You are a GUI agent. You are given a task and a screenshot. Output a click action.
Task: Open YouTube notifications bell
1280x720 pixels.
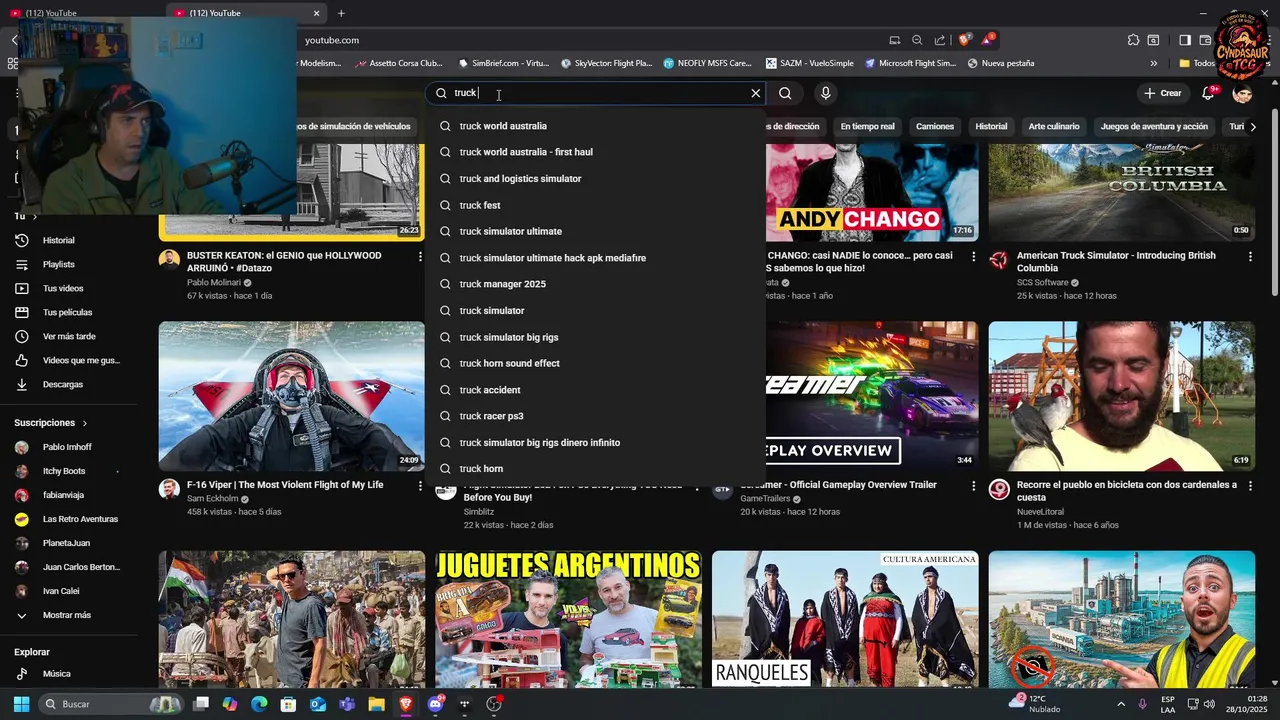tap(1209, 92)
